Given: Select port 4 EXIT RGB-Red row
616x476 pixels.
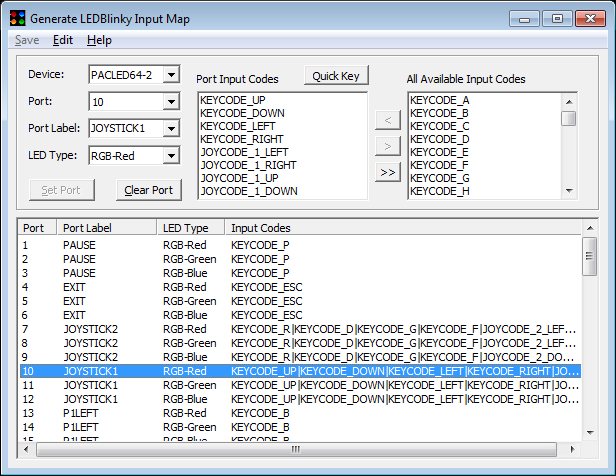Looking at the screenshot, I should click(301, 287).
